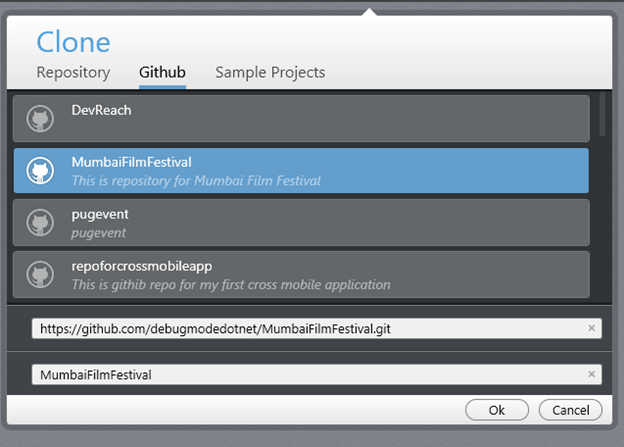Clear the MumbaiFilmFestival project name field
The image size is (624, 447).
tap(591, 374)
